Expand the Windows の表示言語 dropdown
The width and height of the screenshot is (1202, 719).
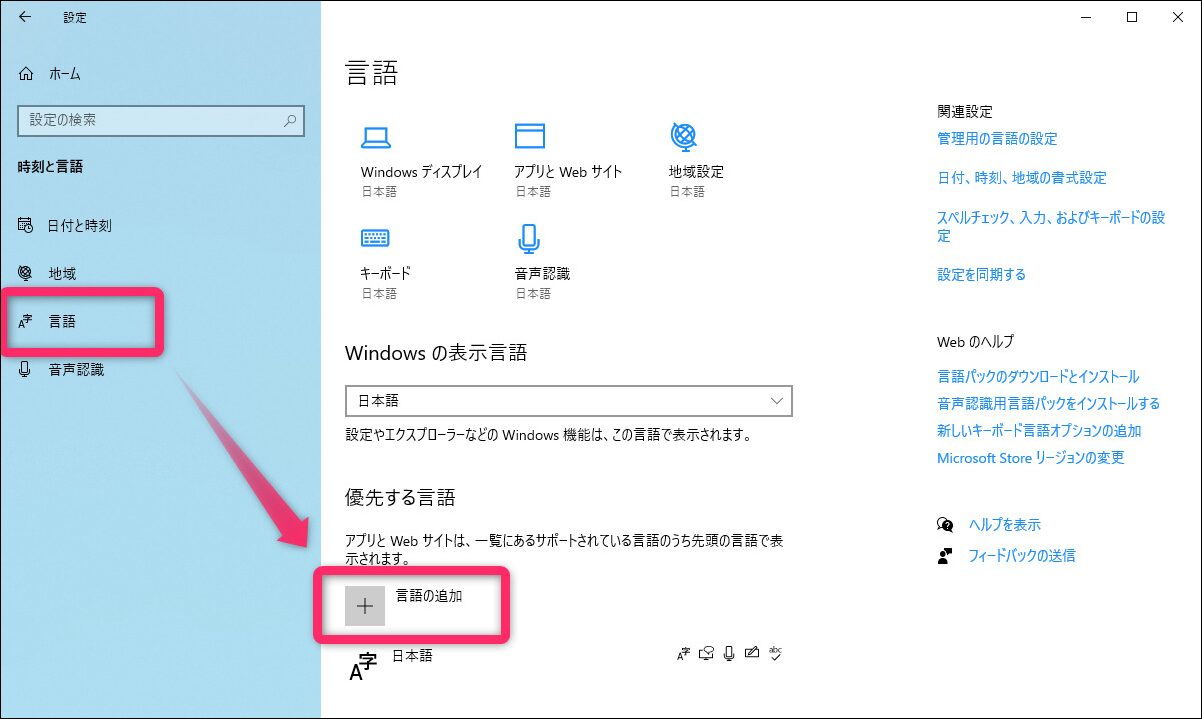[x=568, y=401]
